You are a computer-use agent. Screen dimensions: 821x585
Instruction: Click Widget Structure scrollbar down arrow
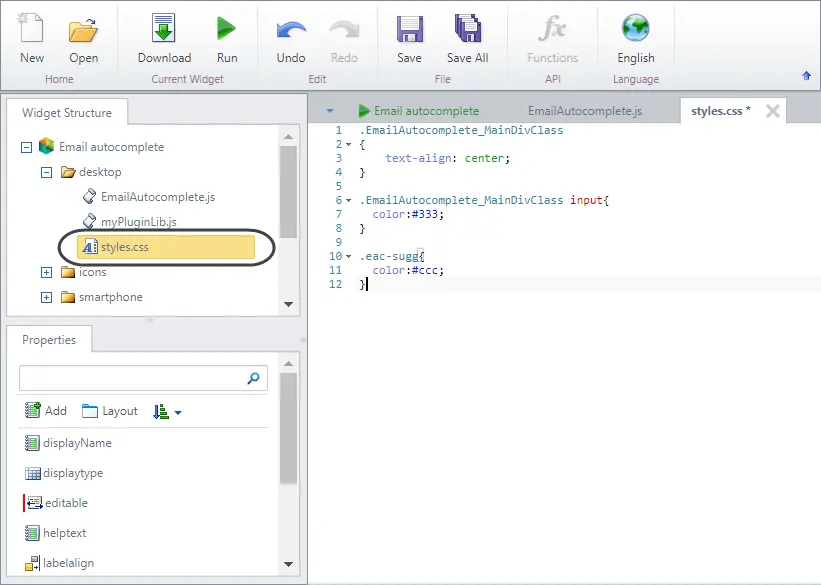tap(289, 304)
